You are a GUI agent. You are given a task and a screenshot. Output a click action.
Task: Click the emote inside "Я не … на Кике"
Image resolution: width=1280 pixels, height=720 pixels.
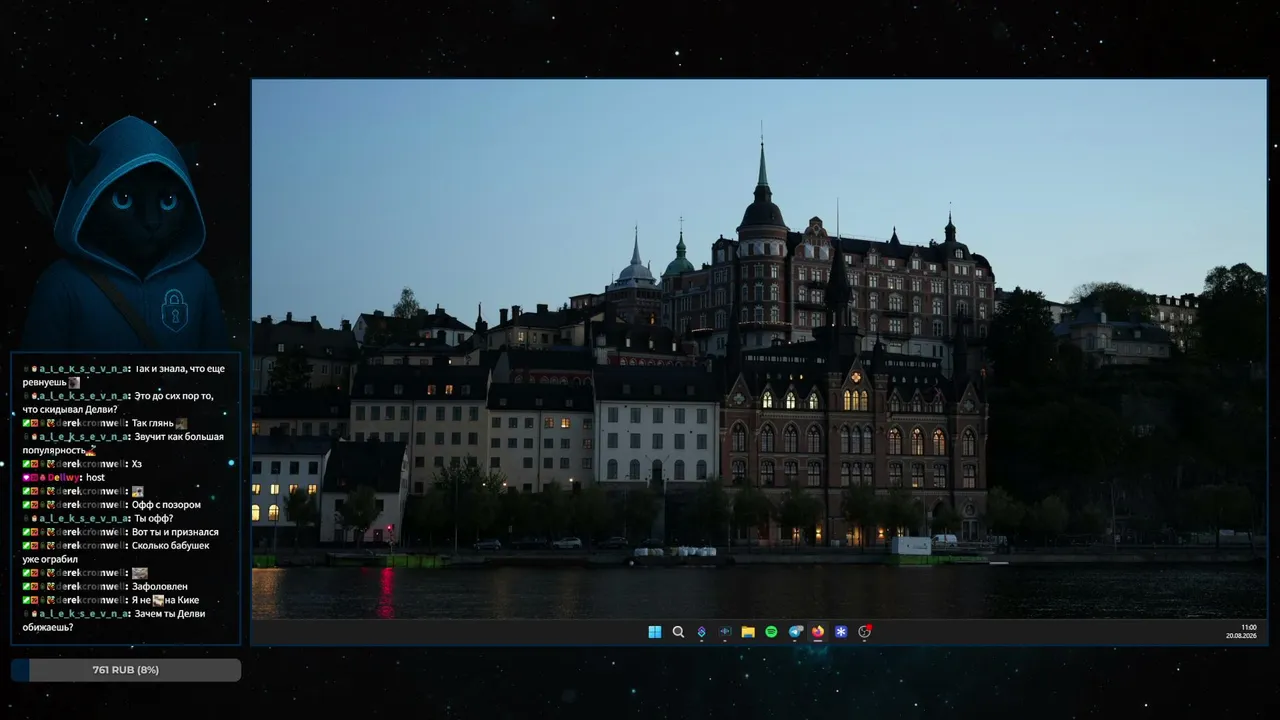click(158, 600)
